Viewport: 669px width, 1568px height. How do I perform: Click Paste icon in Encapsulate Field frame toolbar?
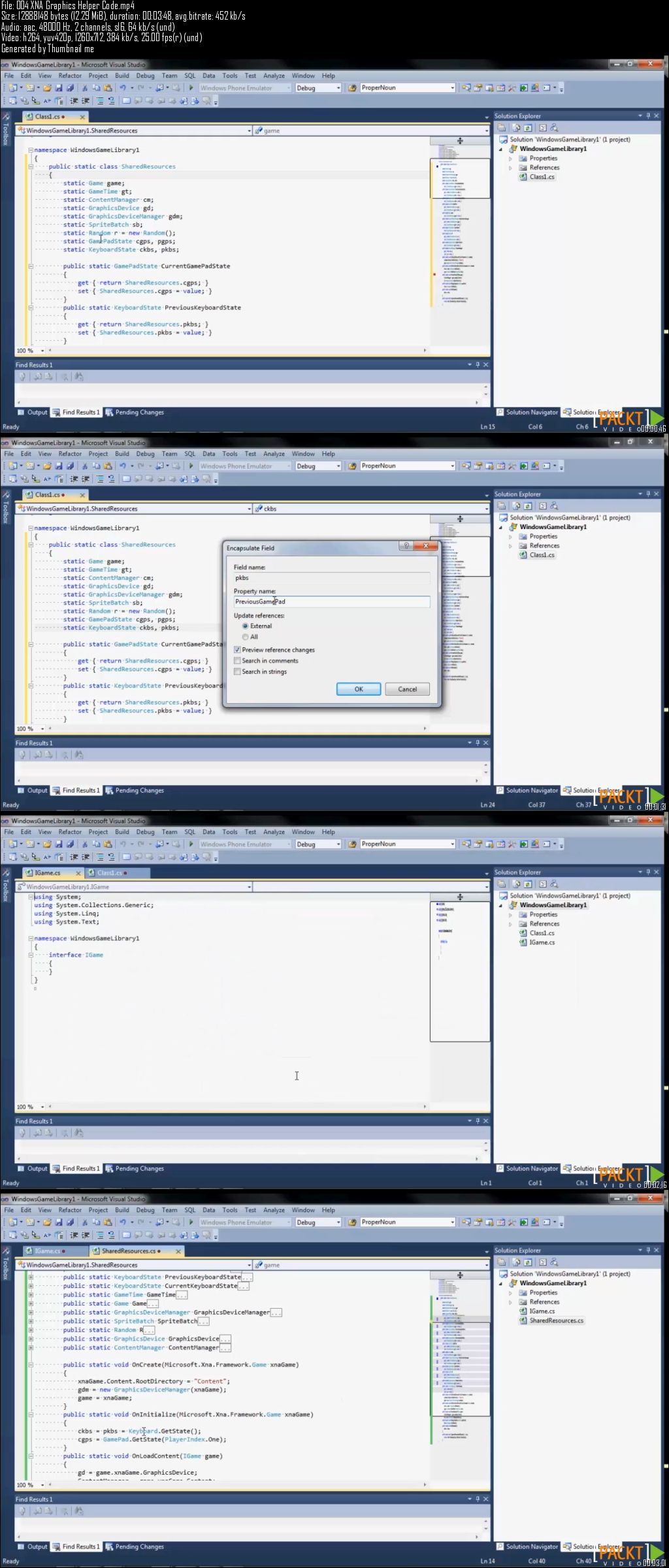coord(107,466)
